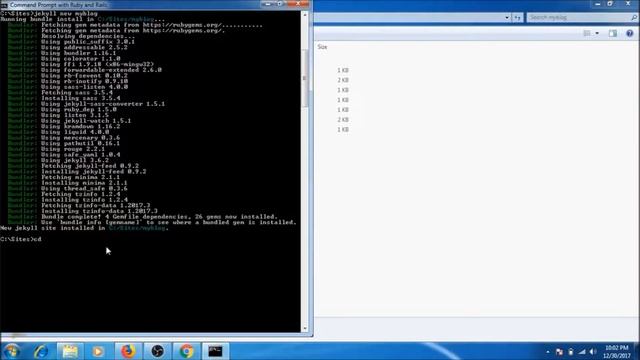
Task: Open the File Explorer taskbar icon
Action: tap(69, 351)
